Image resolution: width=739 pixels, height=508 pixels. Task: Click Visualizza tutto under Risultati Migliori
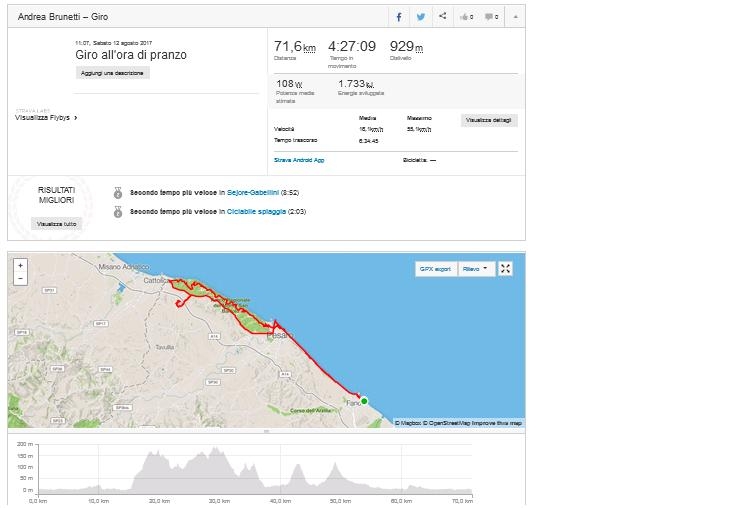pyautogui.click(x=57, y=224)
